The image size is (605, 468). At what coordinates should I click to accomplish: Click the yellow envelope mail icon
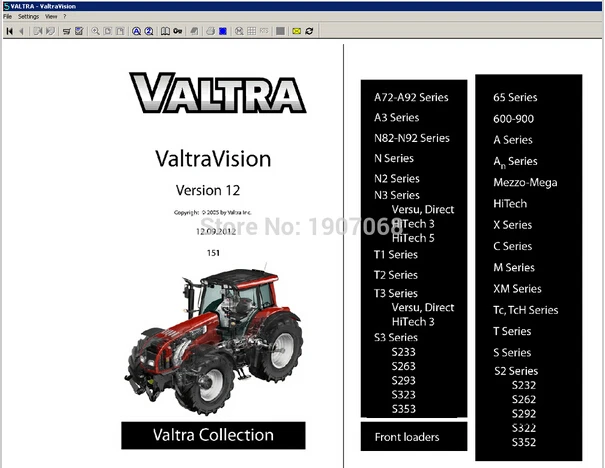coord(296,31)
